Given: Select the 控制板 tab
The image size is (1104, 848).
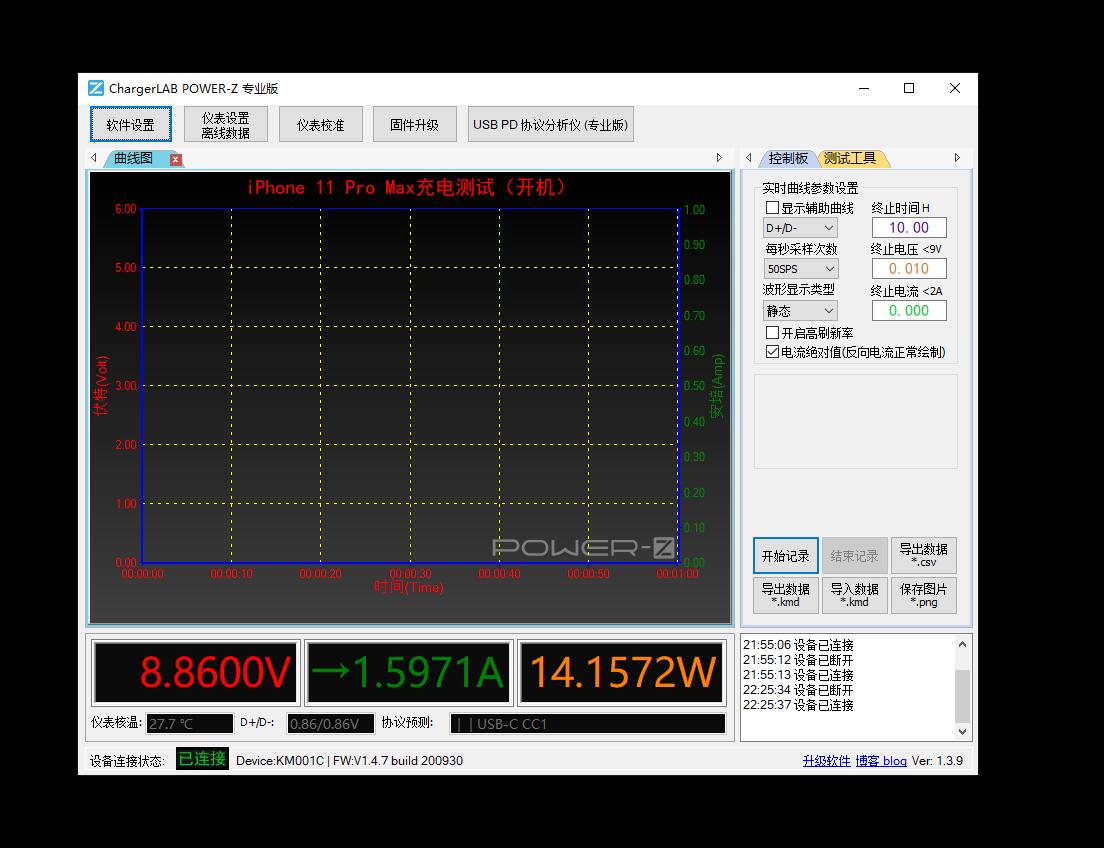Looking at the screenshot, I should click(x=788, y=158).
